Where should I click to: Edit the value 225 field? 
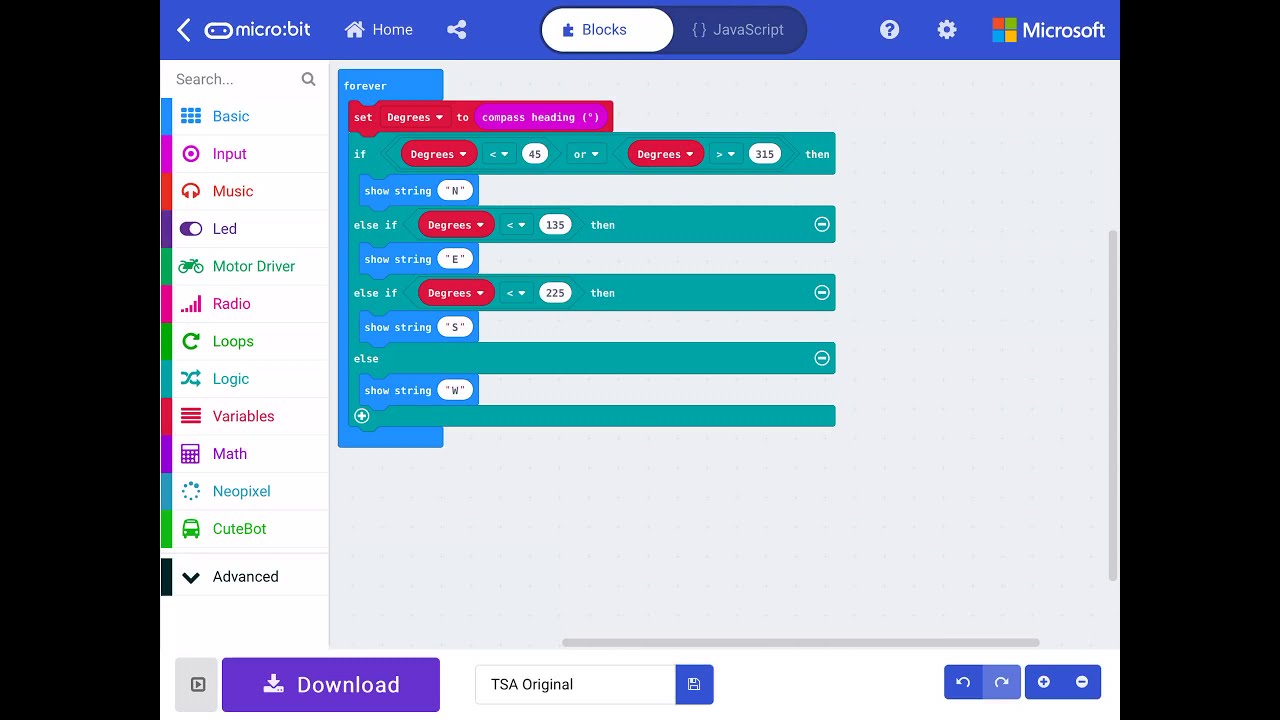pos(555,293)
